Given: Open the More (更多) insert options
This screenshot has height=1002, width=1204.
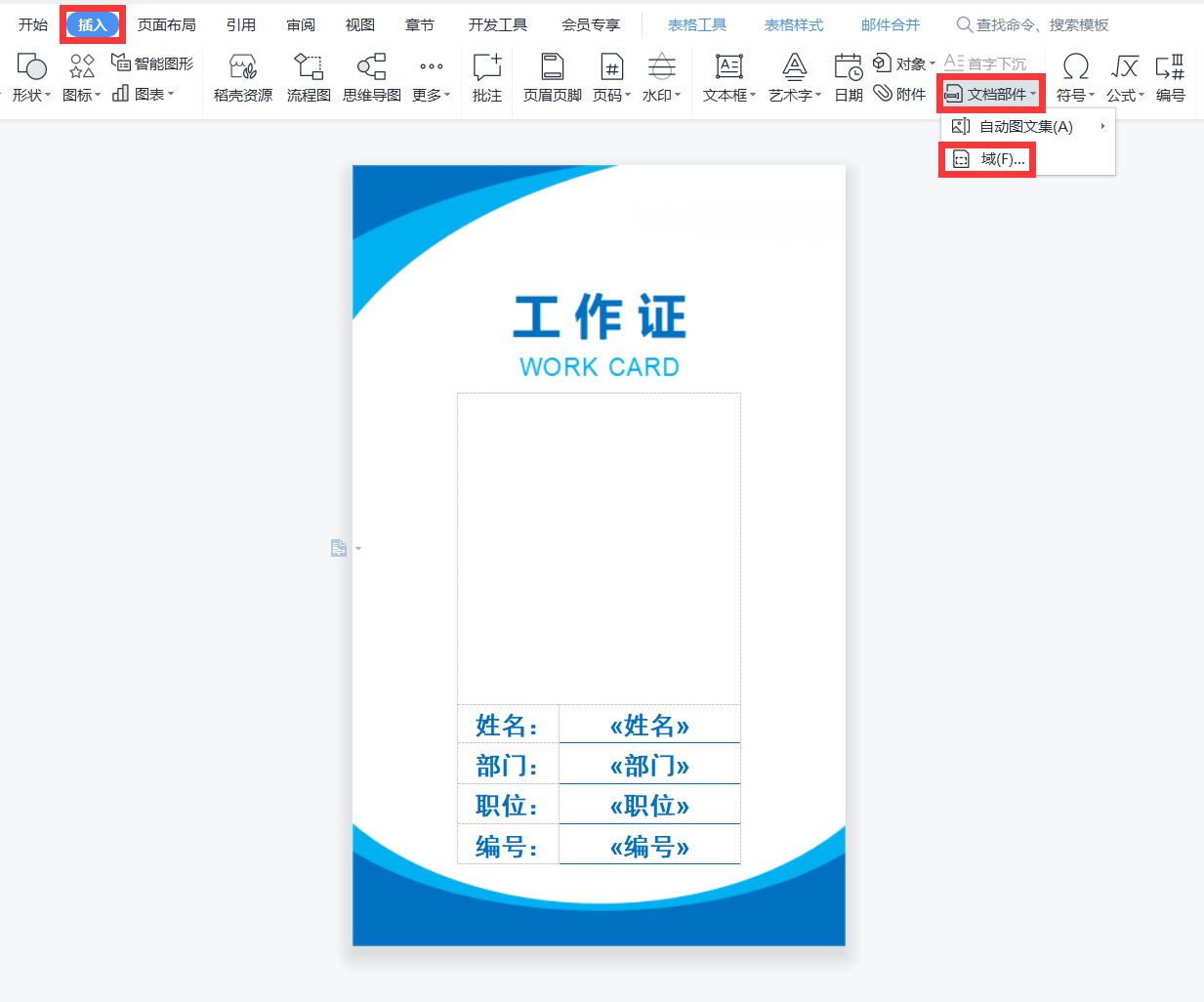Looking at the screenshot, I should [431, 77].
